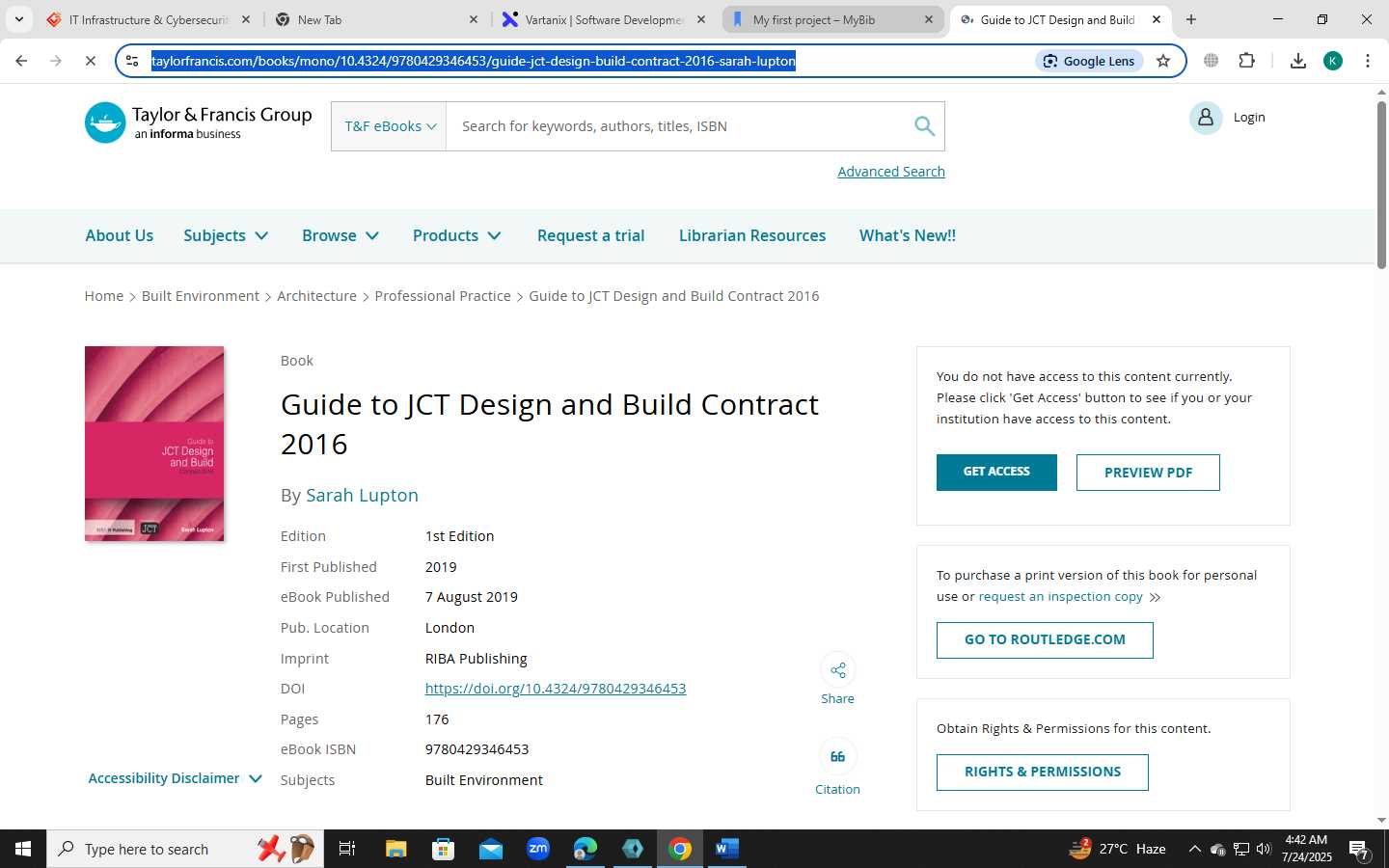1389x868 pixels.
Task: Open the tab search dropdown arrow
Action: [18, 19]
